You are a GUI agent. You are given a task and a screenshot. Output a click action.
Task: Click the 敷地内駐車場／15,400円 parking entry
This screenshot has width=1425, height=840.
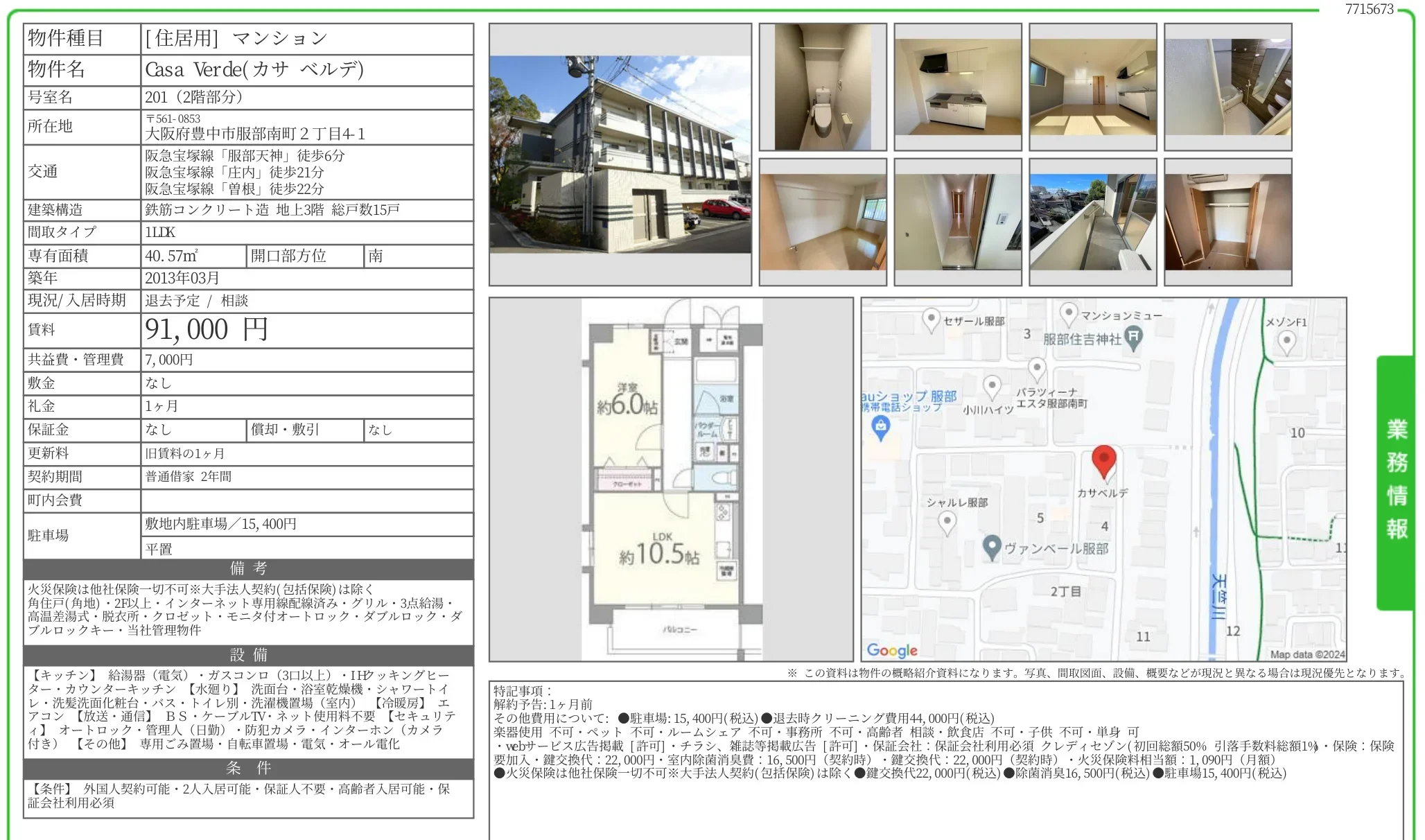point(220,524)
